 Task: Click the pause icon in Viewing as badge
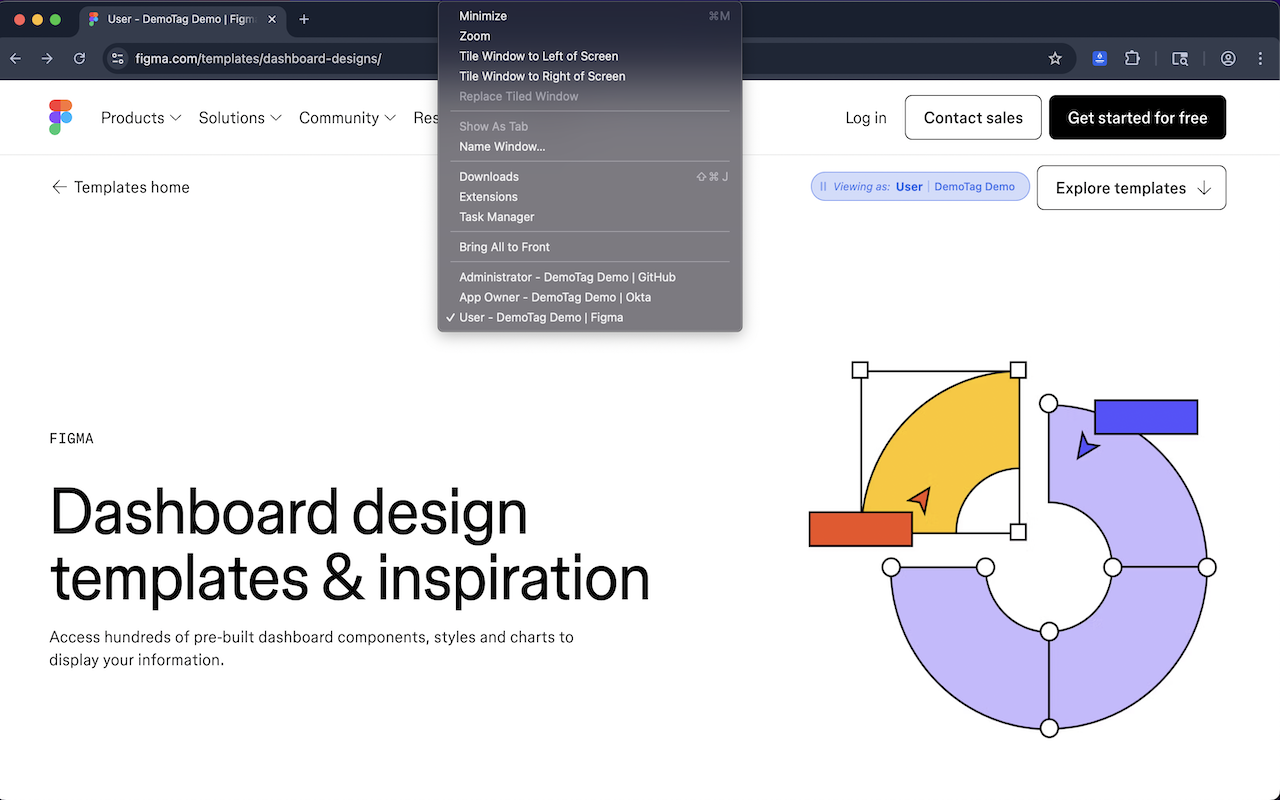[823, 187]
